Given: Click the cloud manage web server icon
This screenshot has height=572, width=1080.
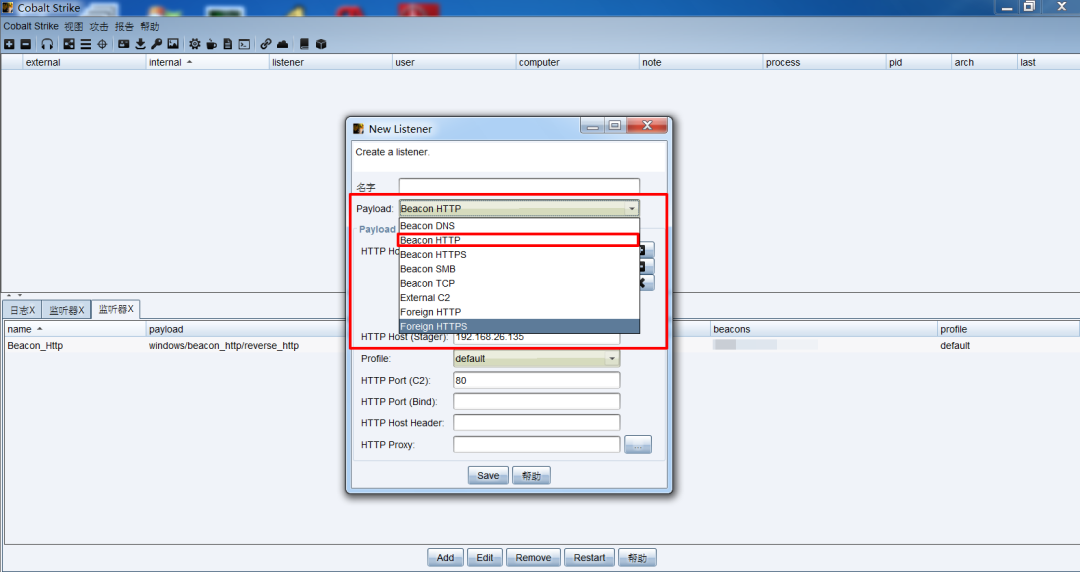Looking at the screenshot, I should coord(282,44).
